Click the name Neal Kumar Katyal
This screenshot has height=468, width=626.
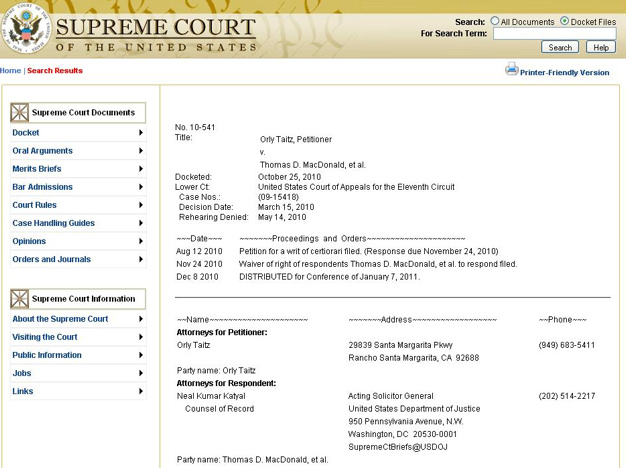(x=211, y=396)
